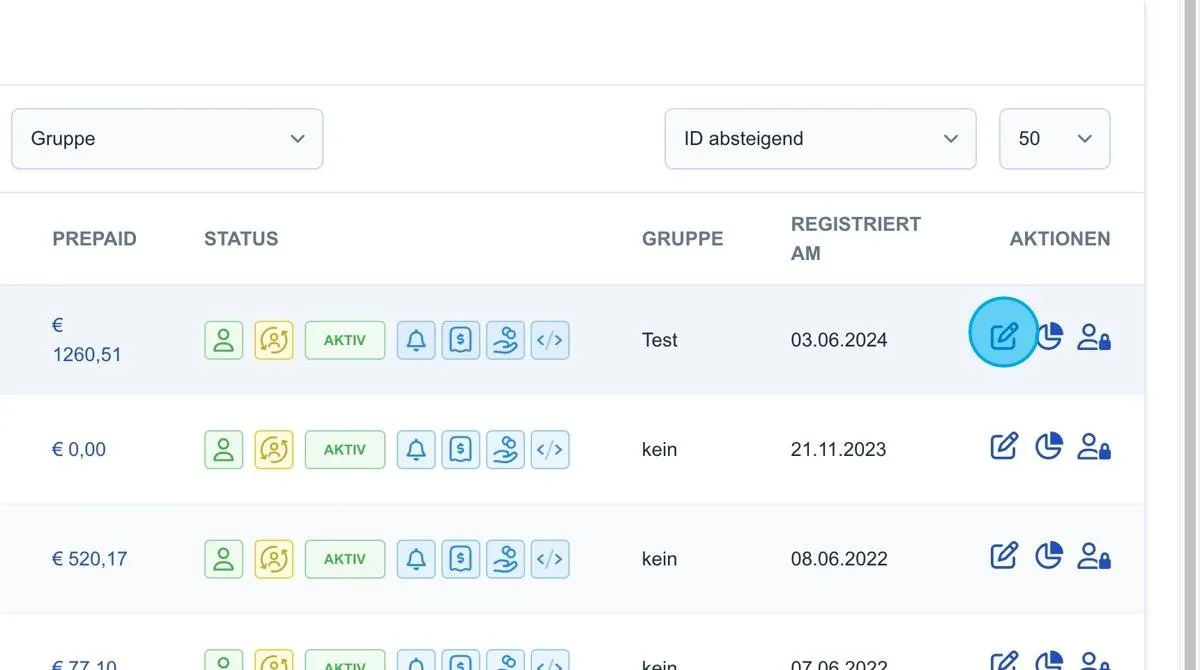This screenshot has width=1200, height=670.
Task: Click the bell icon in the € 520,17 row
Action: pos(416,559)
